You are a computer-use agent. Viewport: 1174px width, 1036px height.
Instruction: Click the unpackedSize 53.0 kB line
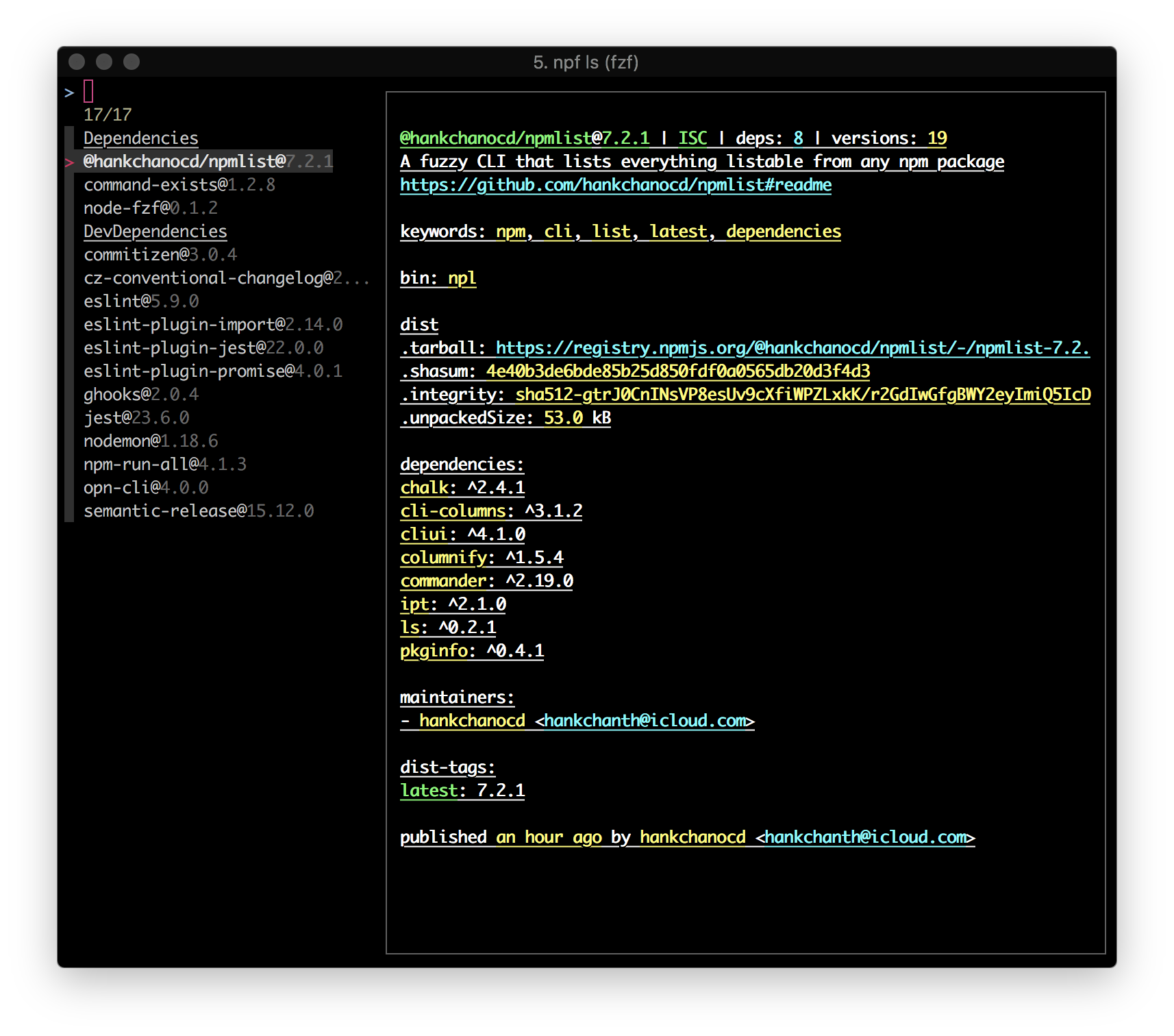point(505,418)
